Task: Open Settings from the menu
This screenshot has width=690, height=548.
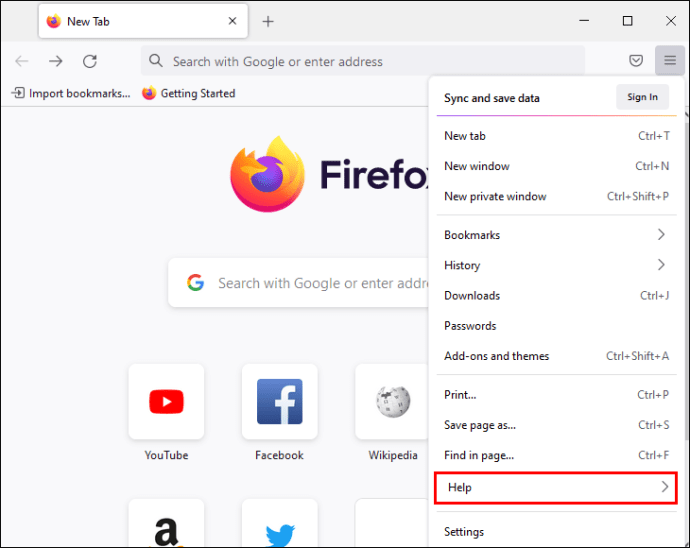Action: click(556, 532)
